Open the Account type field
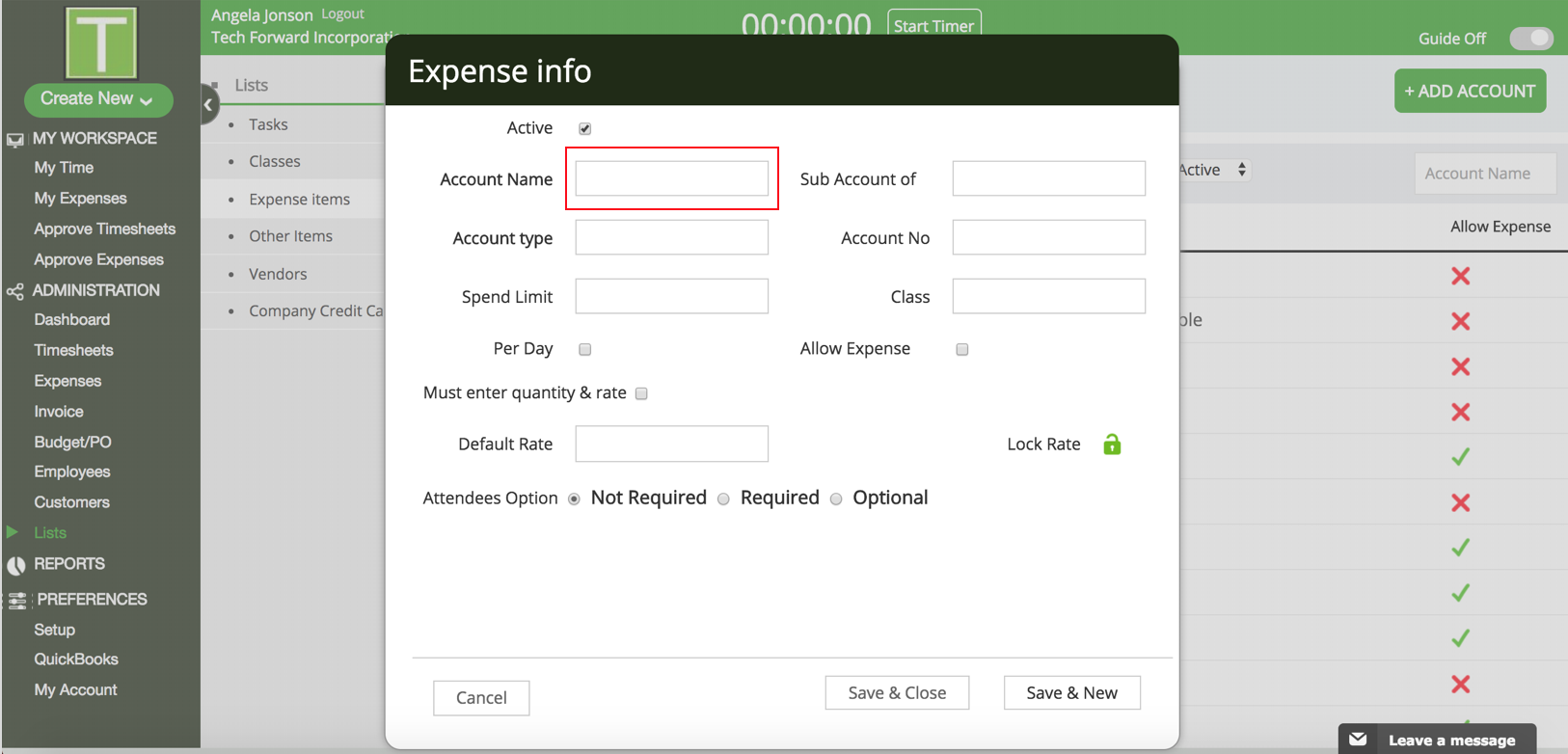The height and width of the screenshot is (754, 1568). click(x=671, y=237)
